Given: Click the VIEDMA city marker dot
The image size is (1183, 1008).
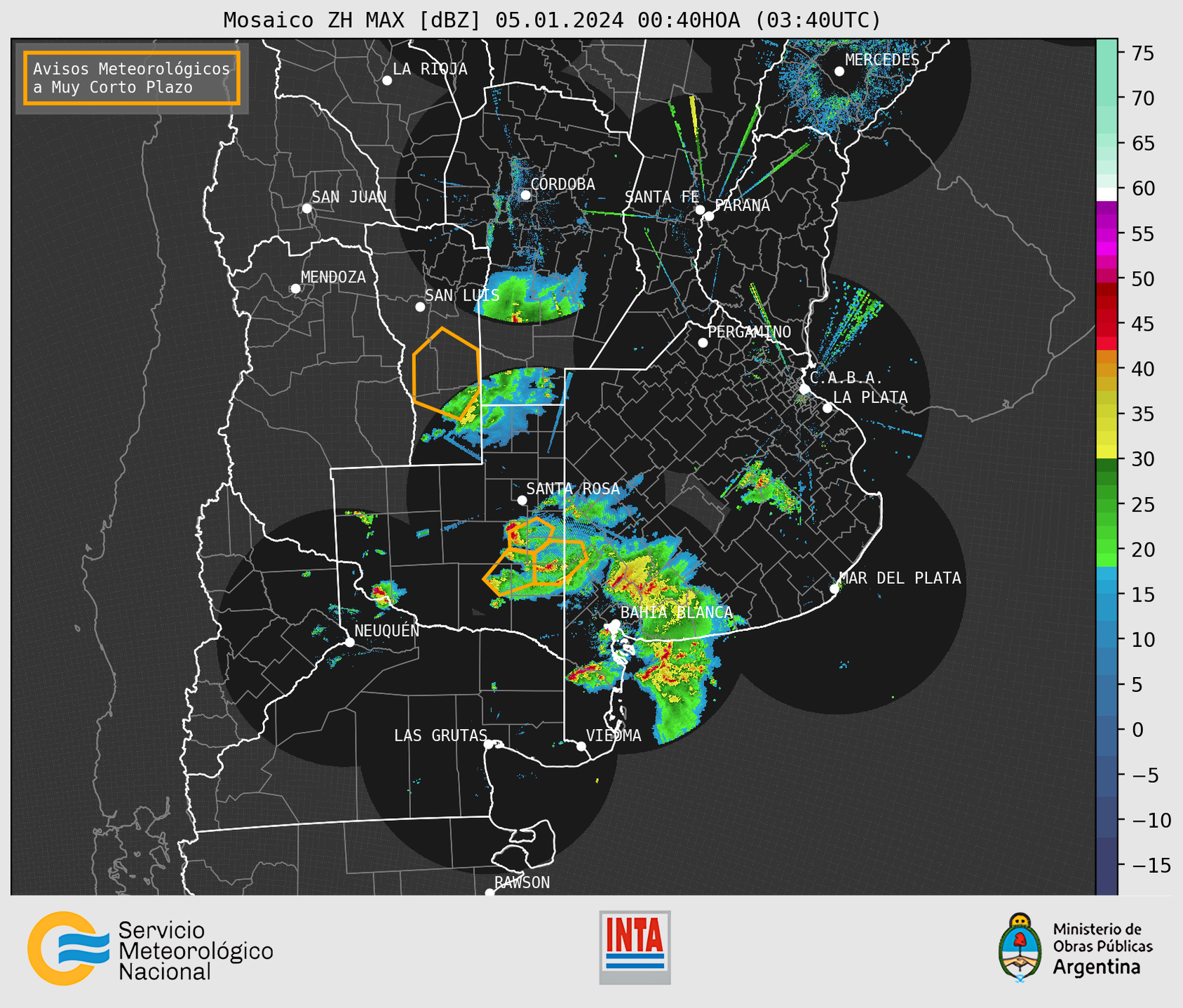Looking at the screenshot, I should (581, 746).
